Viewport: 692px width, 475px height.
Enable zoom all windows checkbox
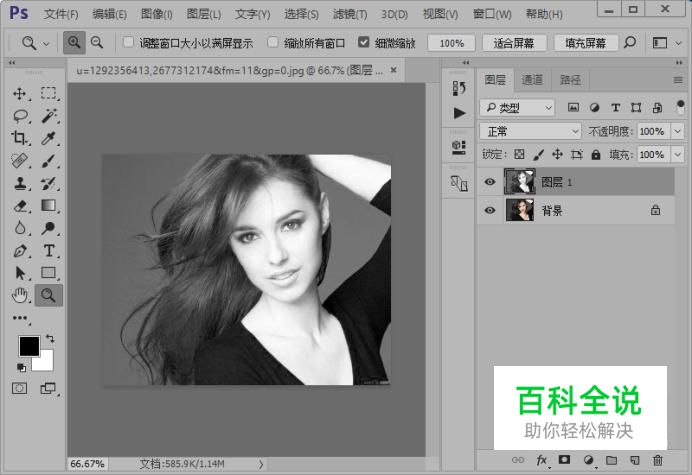(x=273, y=42)
